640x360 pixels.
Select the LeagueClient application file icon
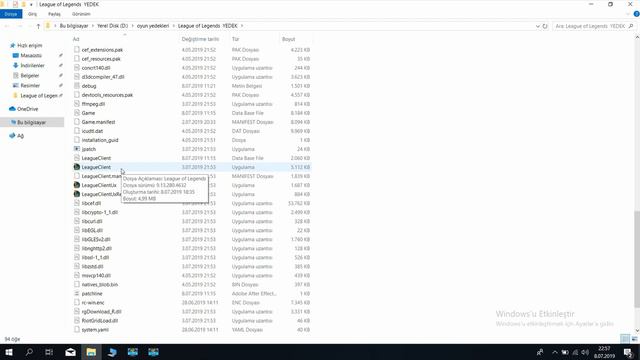click(x=77, y=167)
